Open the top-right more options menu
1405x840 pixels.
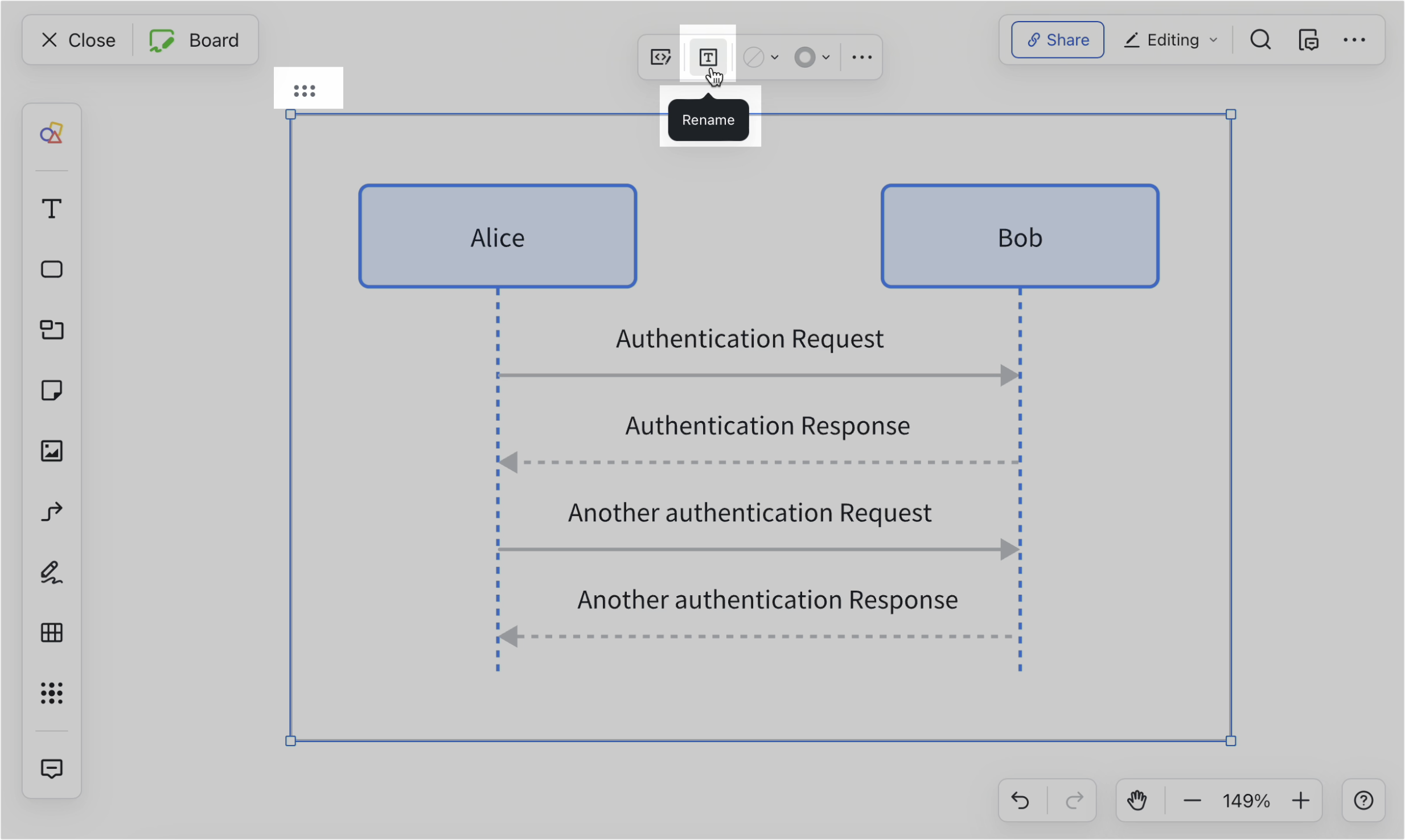[x=1354, y=40]
